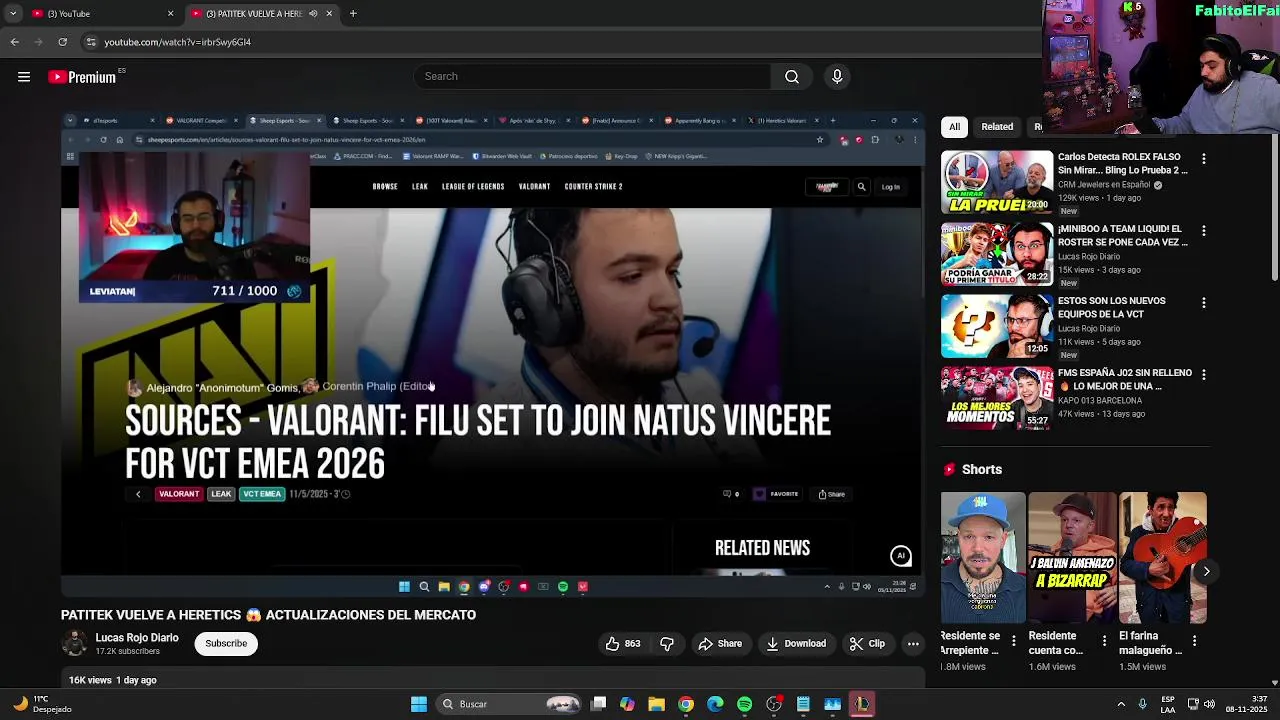Open tab search dropdown arrow
Viewport: 1280px width, 720px height.
tap(12, 13)
